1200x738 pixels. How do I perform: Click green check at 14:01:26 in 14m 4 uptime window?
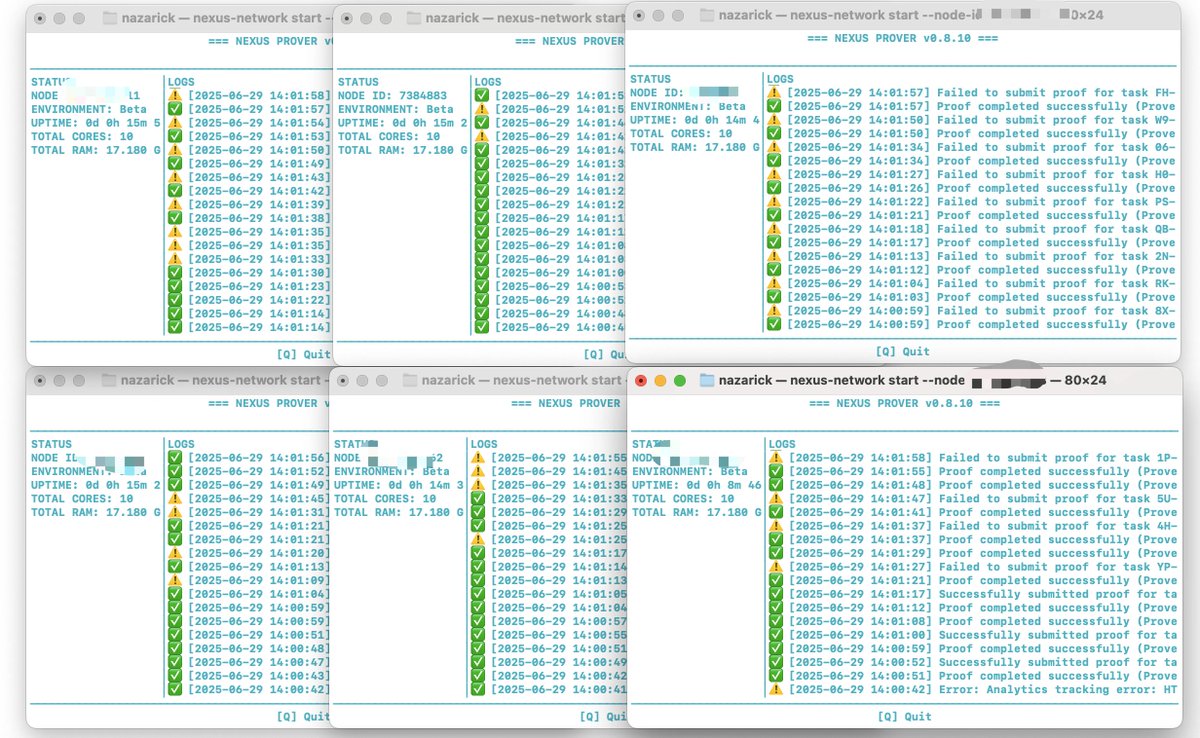click(774, 188)
